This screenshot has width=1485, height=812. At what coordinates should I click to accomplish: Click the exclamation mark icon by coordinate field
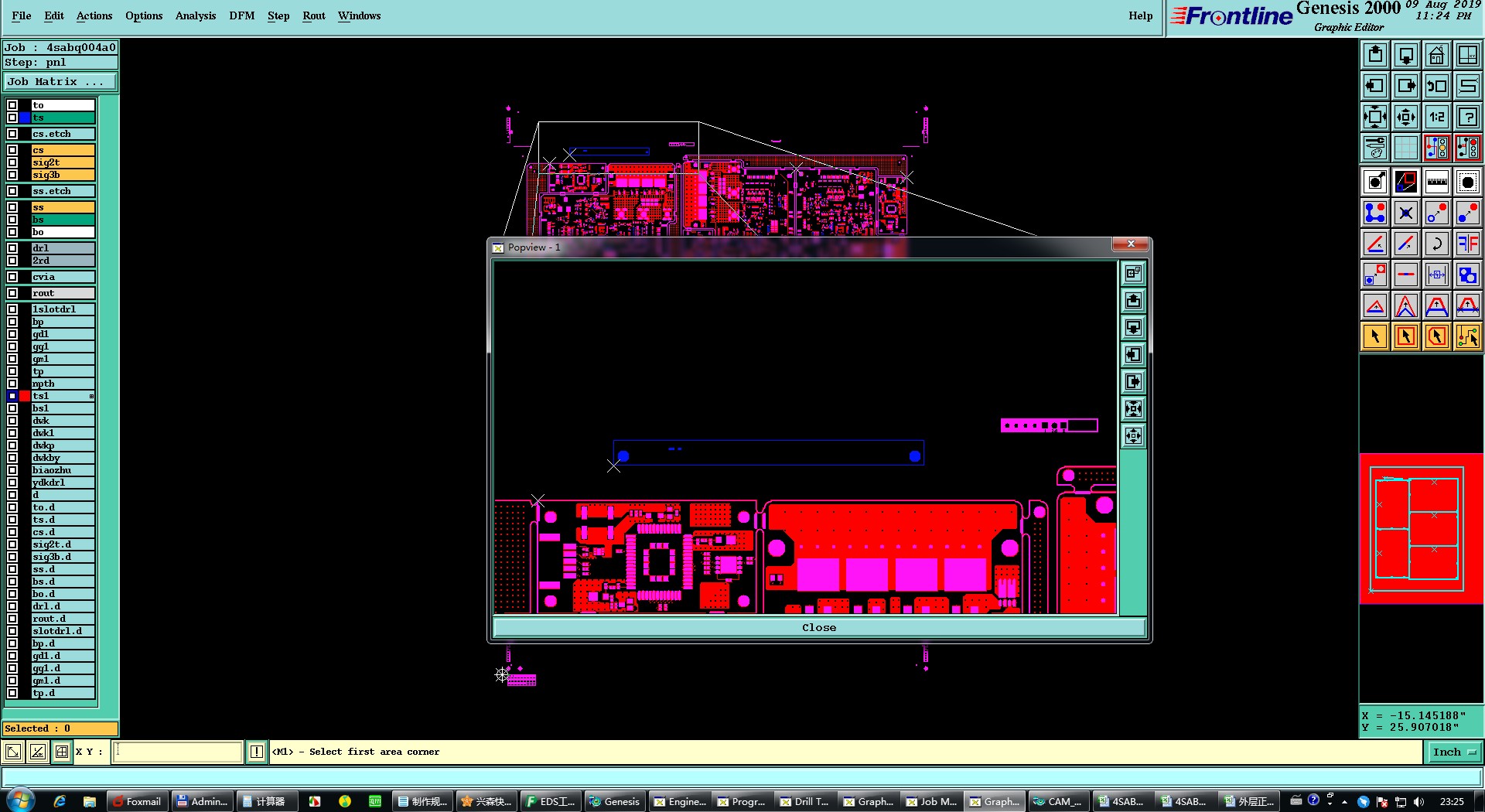click(257, 752)
